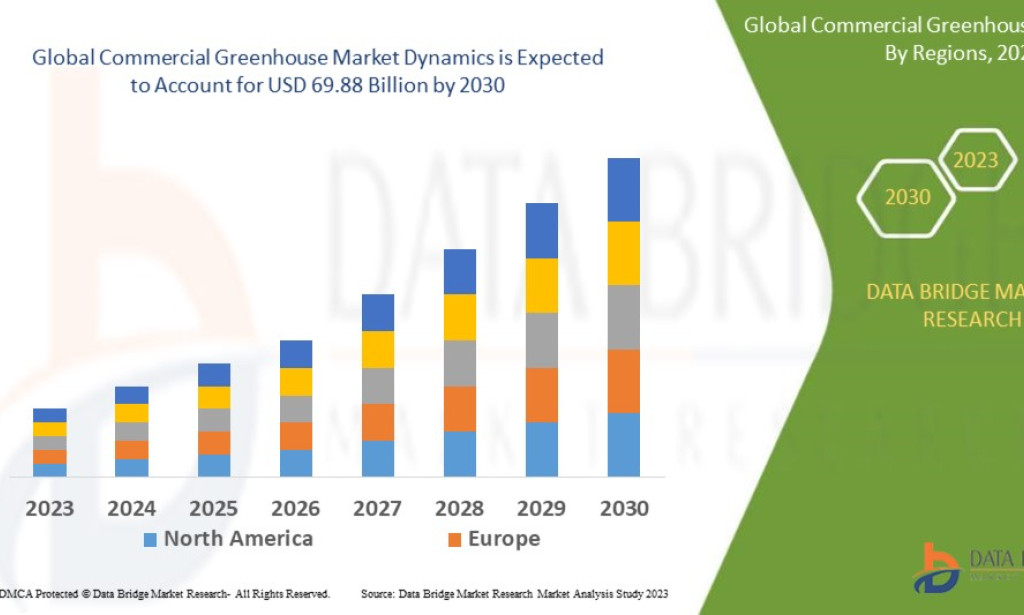Click the orange segment of the 2030 bar
The image size is (1024, 615).
[x=624, y=381]
